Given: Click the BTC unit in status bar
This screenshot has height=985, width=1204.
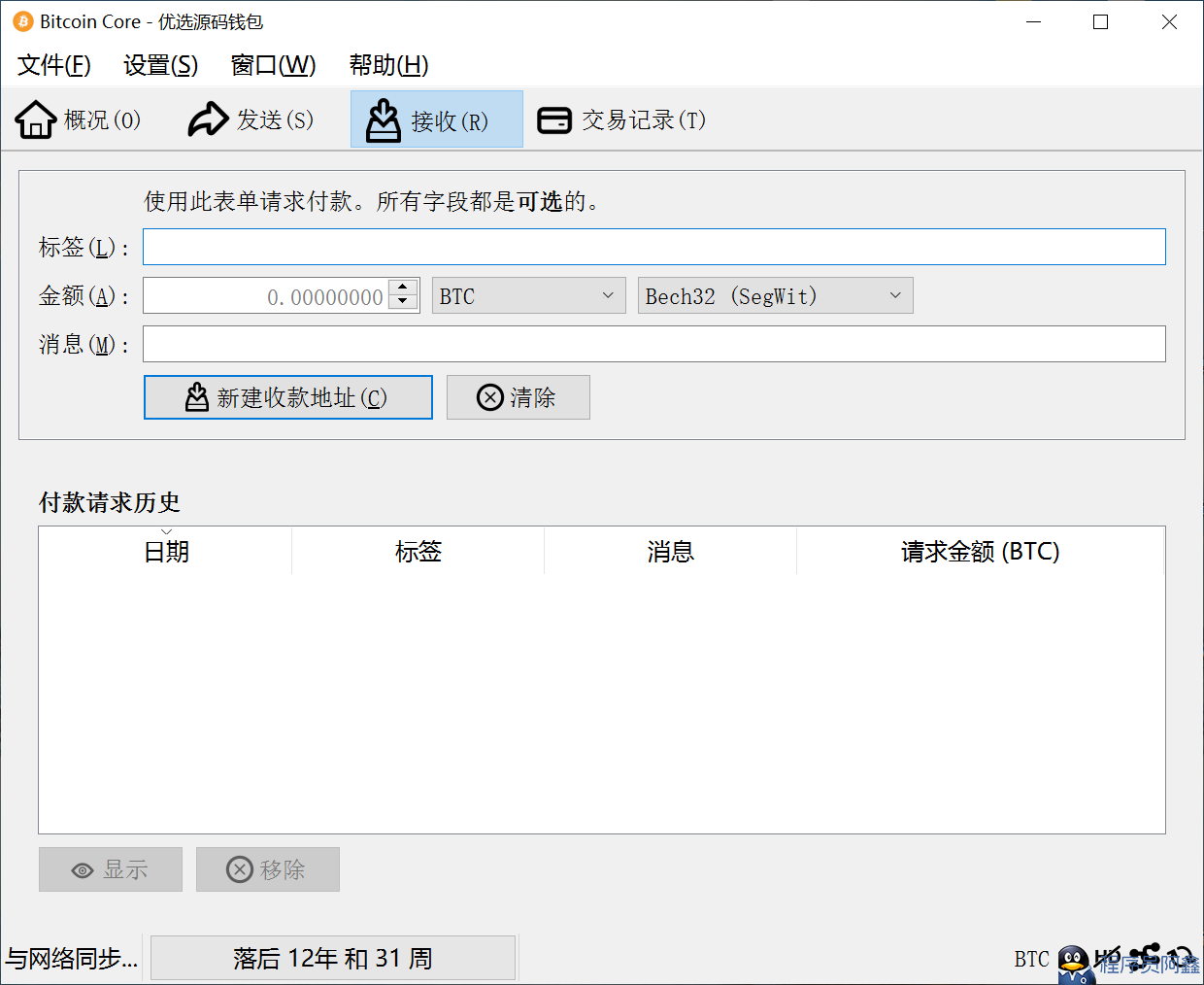Looking at the screenshot, I should (1032, 959).
